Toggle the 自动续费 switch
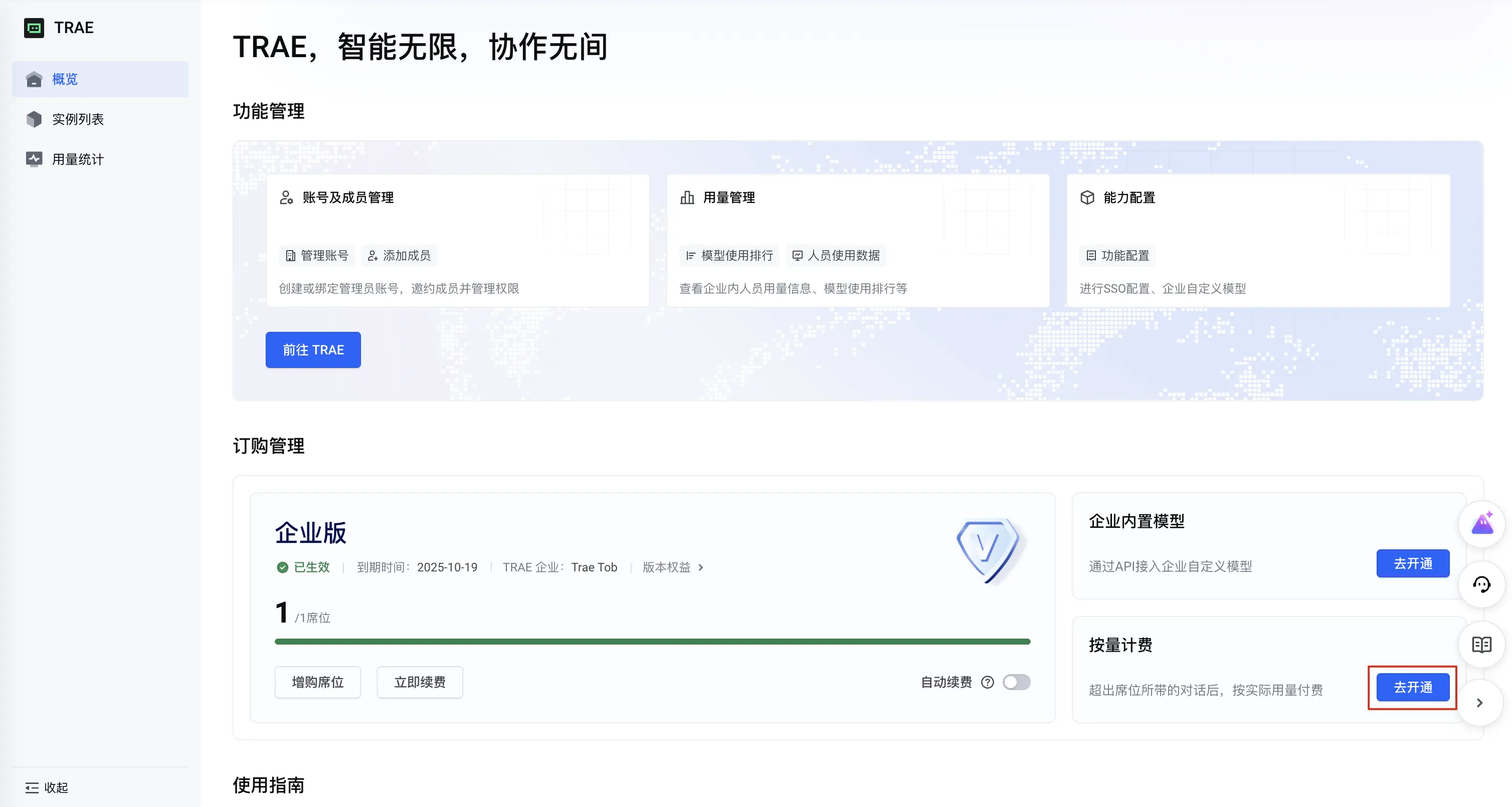Screen dimensions: 1512x807 click(x=1017, y=682)
